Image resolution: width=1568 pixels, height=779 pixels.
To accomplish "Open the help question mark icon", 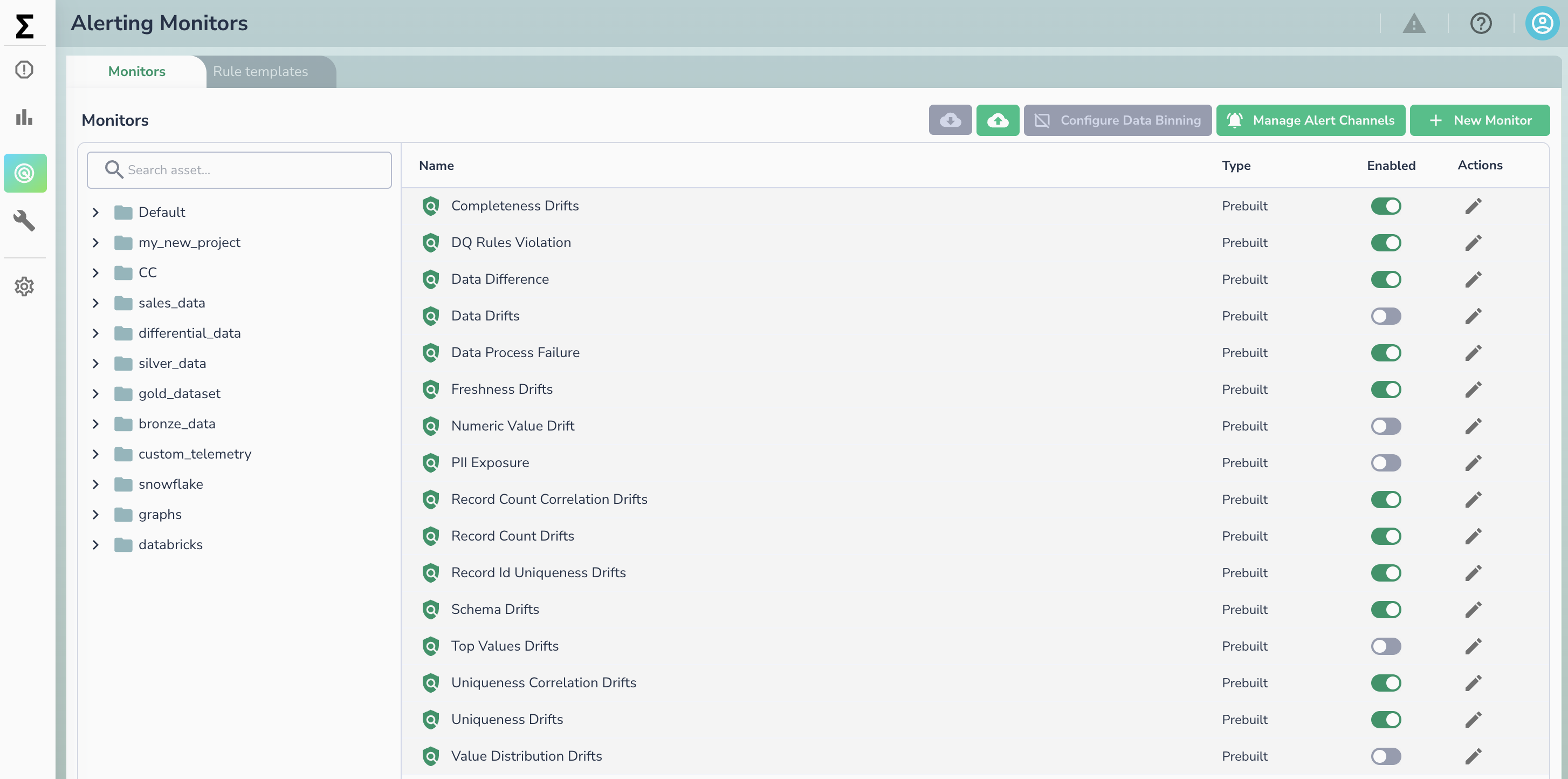I will click(x=1480, y=24).
